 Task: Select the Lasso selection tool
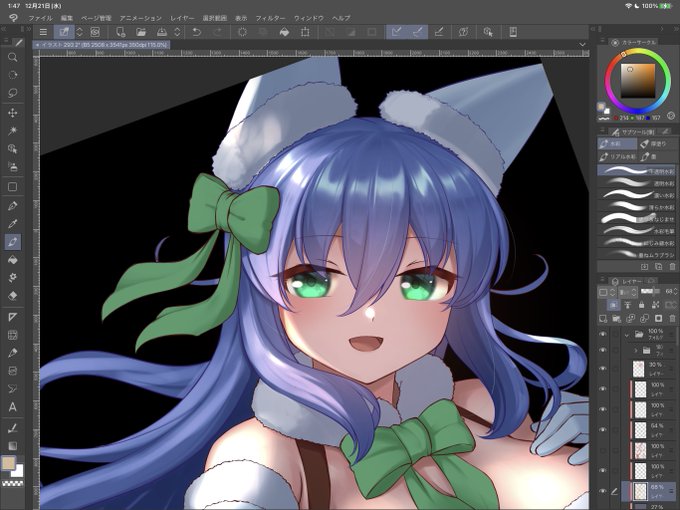pyautogui.click(x=13, y=93)
